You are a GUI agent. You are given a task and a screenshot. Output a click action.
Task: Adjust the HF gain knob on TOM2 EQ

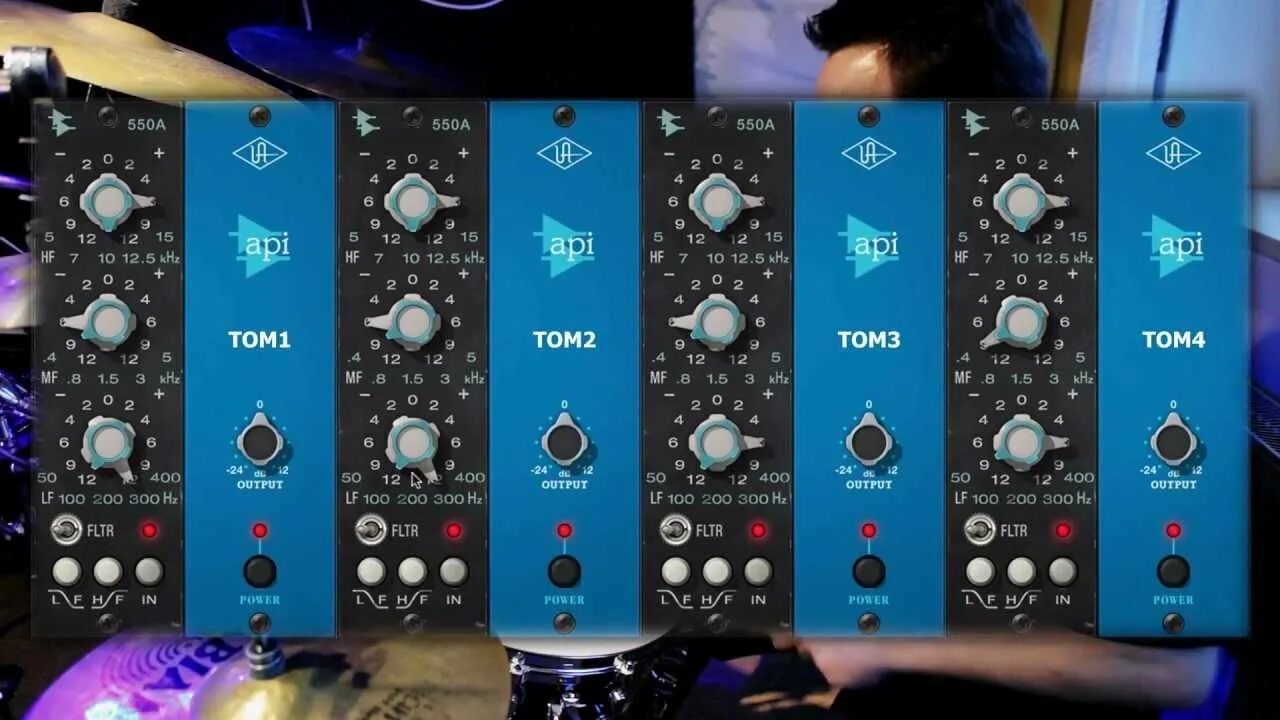point(414,203)
